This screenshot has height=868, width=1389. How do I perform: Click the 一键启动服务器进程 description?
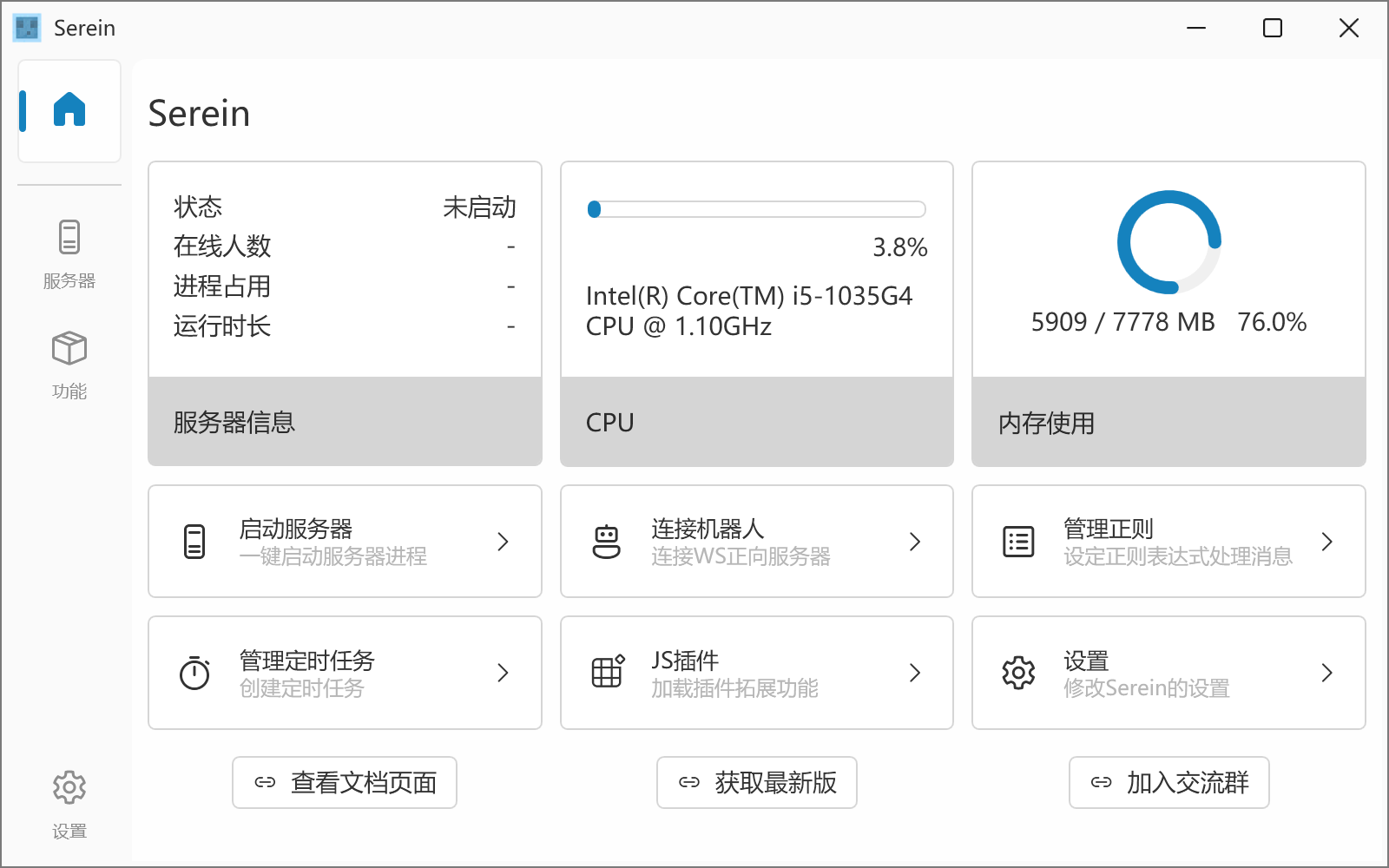coord(333,556)
